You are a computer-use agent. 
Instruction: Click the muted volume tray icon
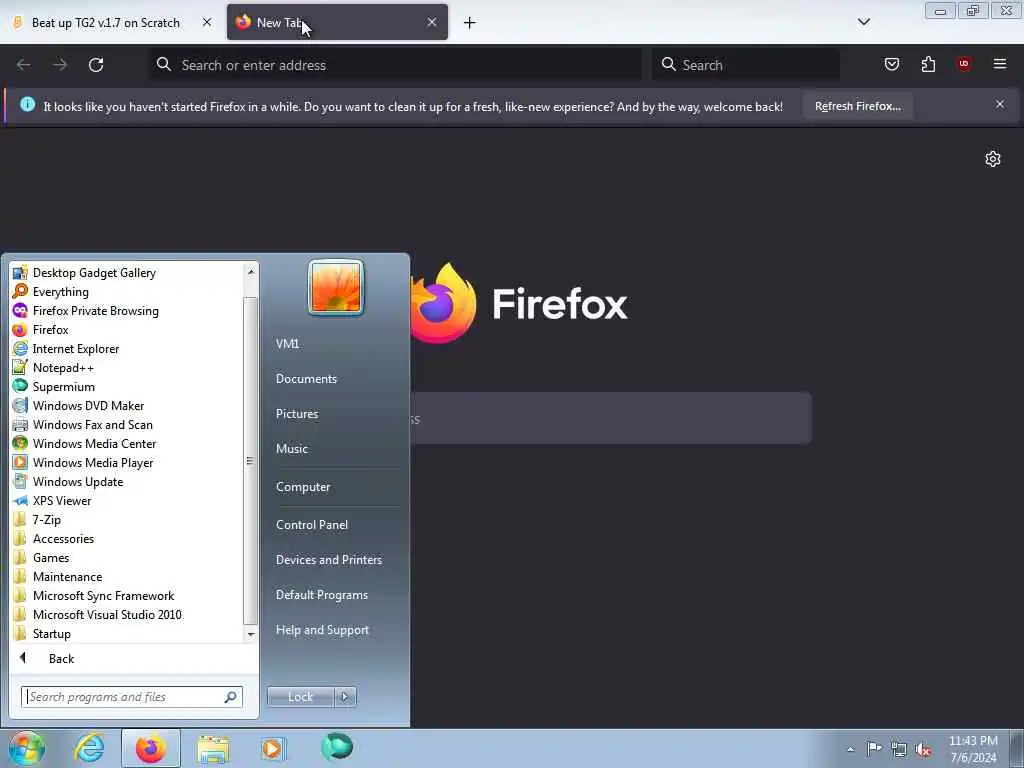tap(923, 749)
